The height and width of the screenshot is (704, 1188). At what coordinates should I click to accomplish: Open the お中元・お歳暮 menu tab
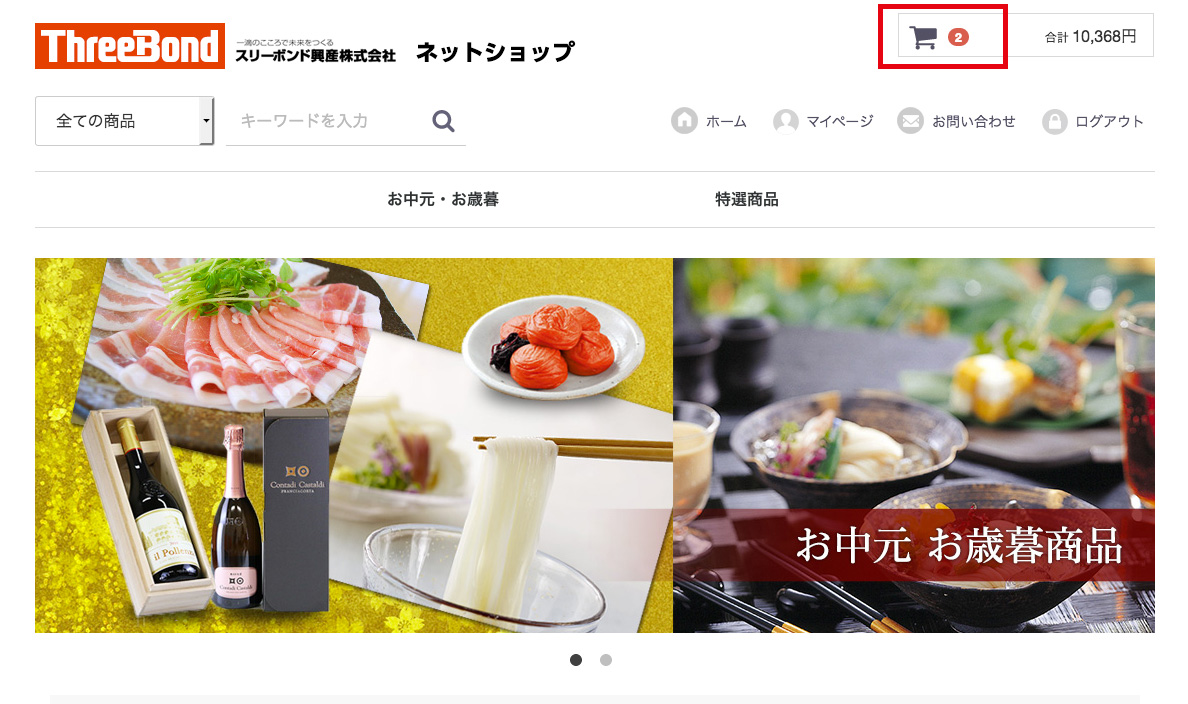(x=442, y=199)
